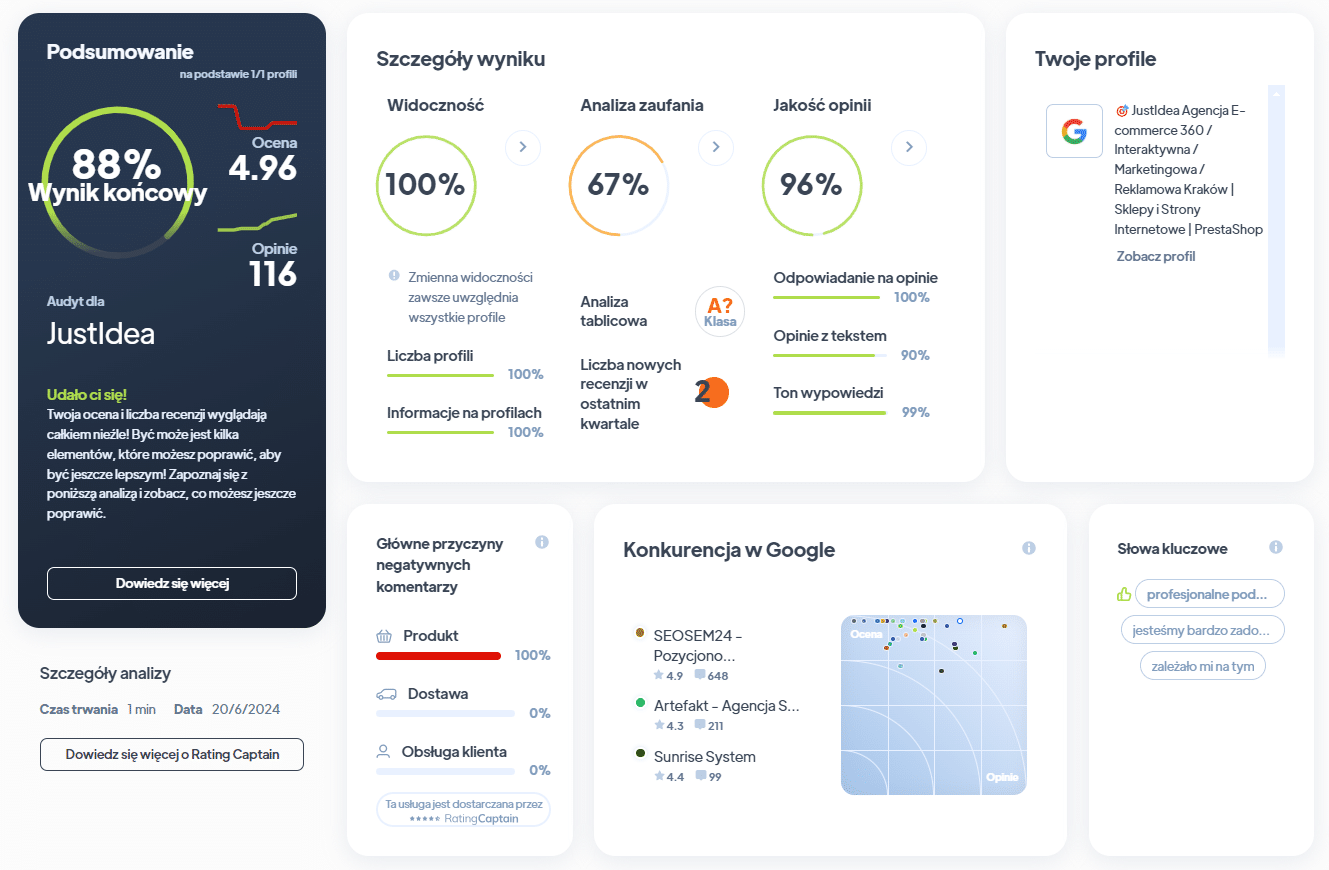Viewport: 1329px width, 870px height.
Task: Click the date 20/6/2024 value
Action: tap(246, 709)
